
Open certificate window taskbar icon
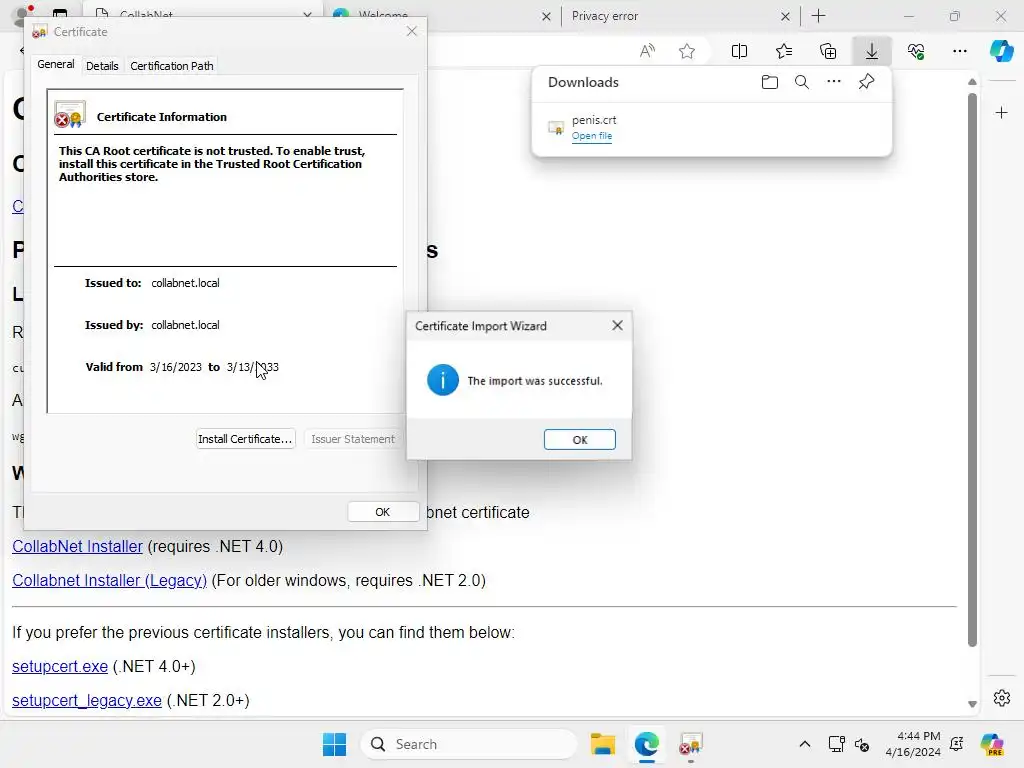click(x=690, y=744)
